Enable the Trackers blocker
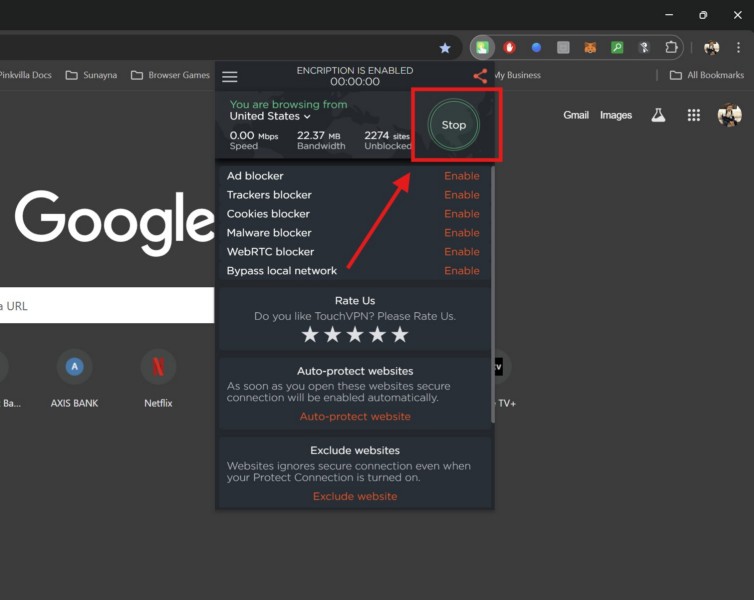This screenshot has height=600, width=754. tap(462, 195)
